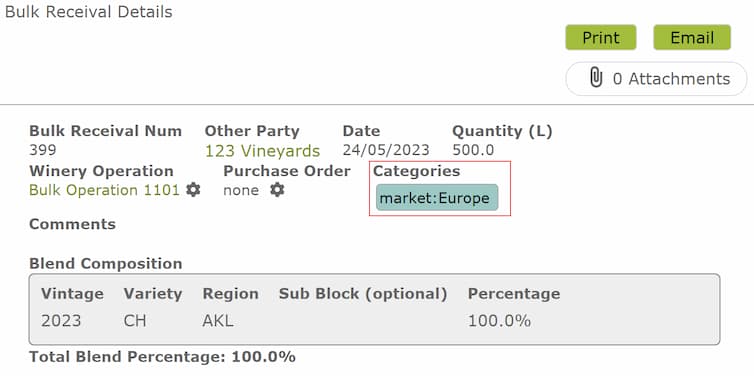Open the 0 Attachments panel
754x376 pixels.
(x=656, y=78)
